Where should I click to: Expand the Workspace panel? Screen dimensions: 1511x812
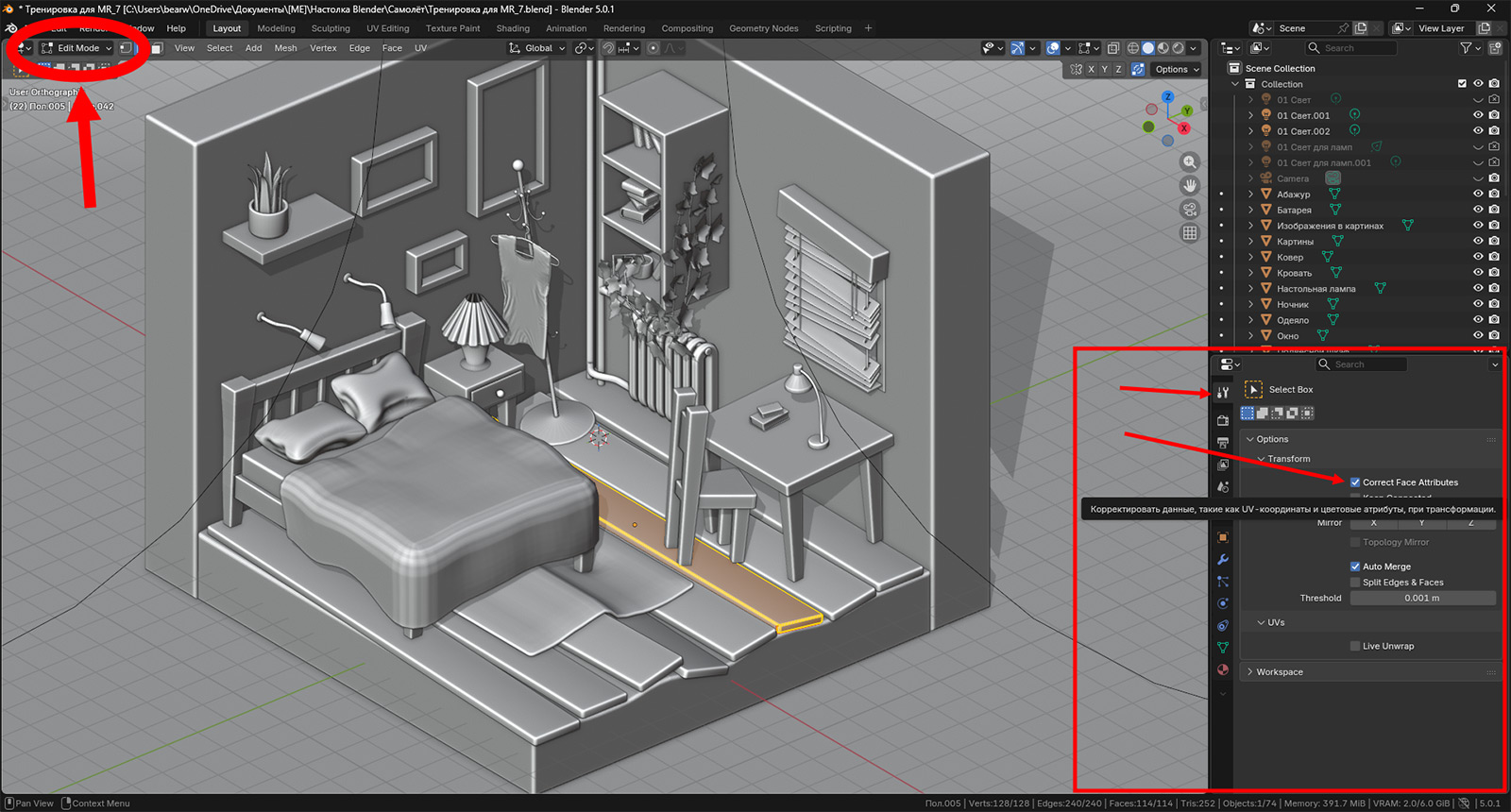tap(1279, 672)
